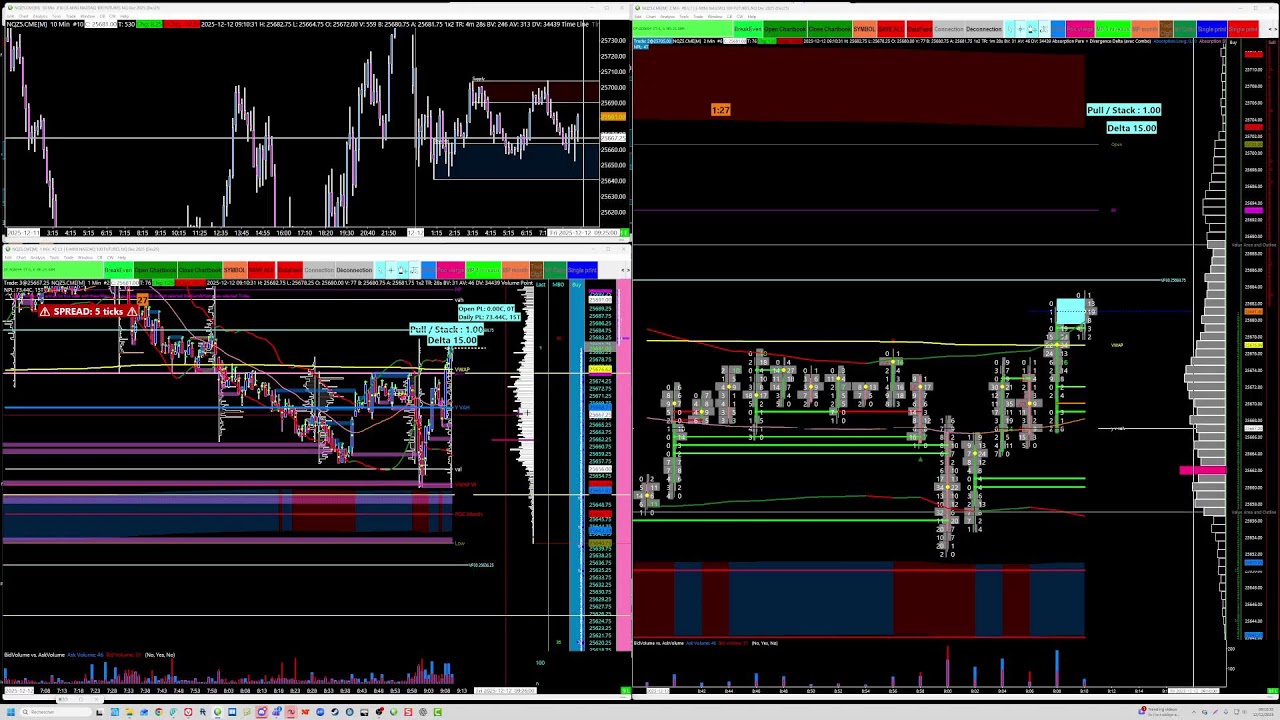Open the Windows Start menu
Image resolution: width=1280 pixels, height=720 pixels.
[x=11, y=712]
